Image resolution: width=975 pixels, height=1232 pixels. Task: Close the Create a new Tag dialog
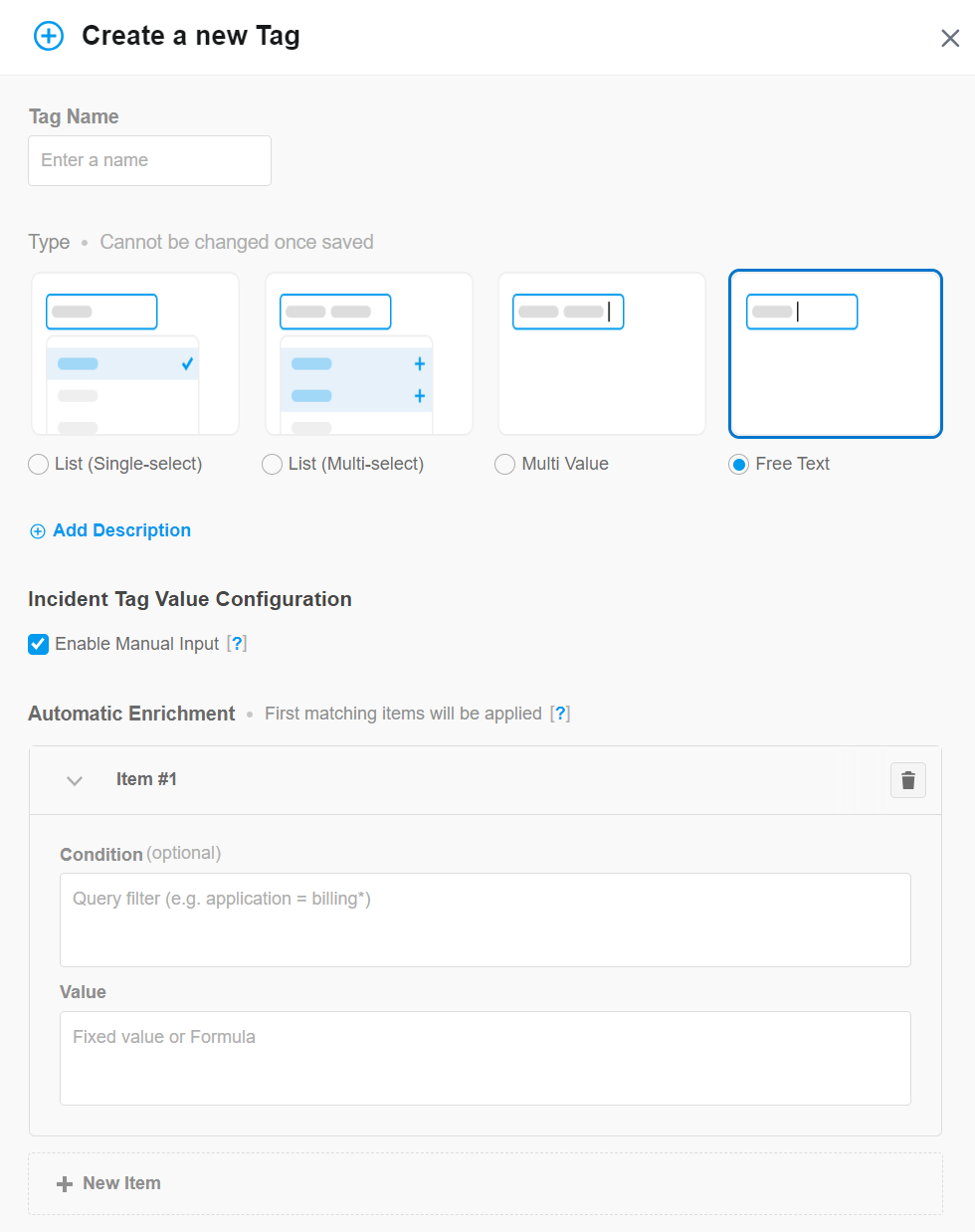click(x=950, y=38)
